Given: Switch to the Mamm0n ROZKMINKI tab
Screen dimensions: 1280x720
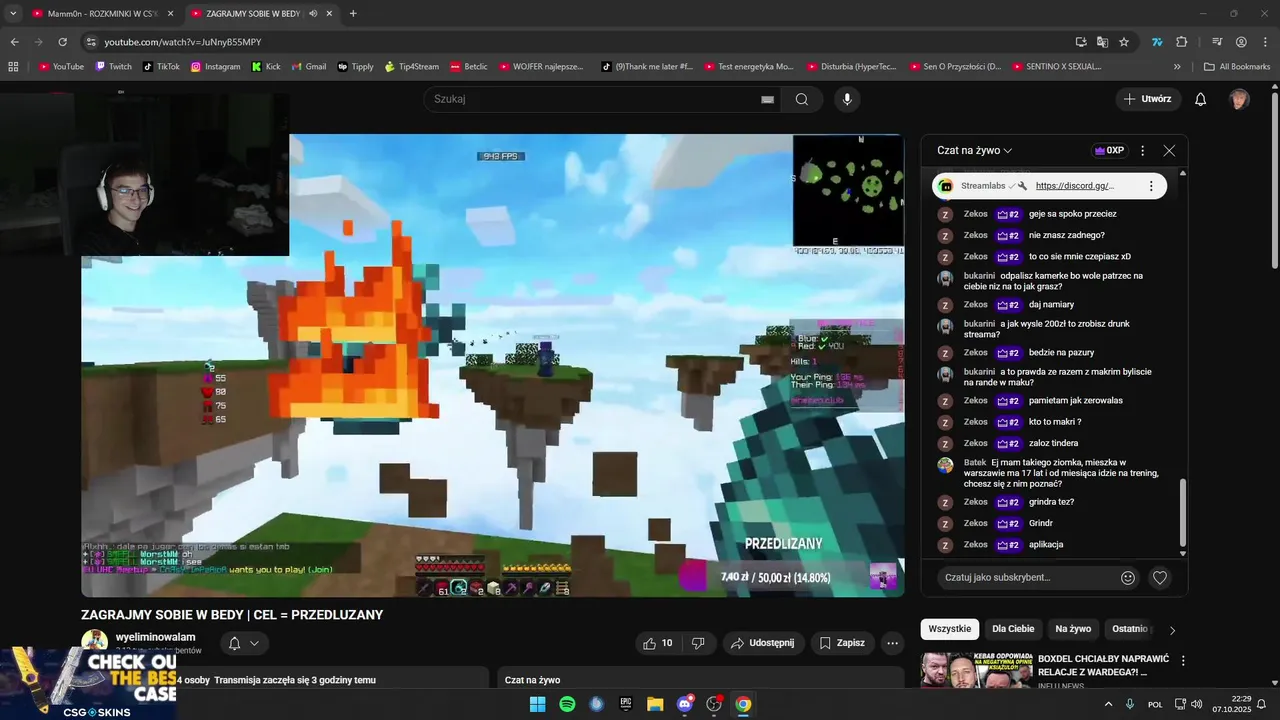Looking at the screenshot, I should pyautogui.click(x=102, y=14).
